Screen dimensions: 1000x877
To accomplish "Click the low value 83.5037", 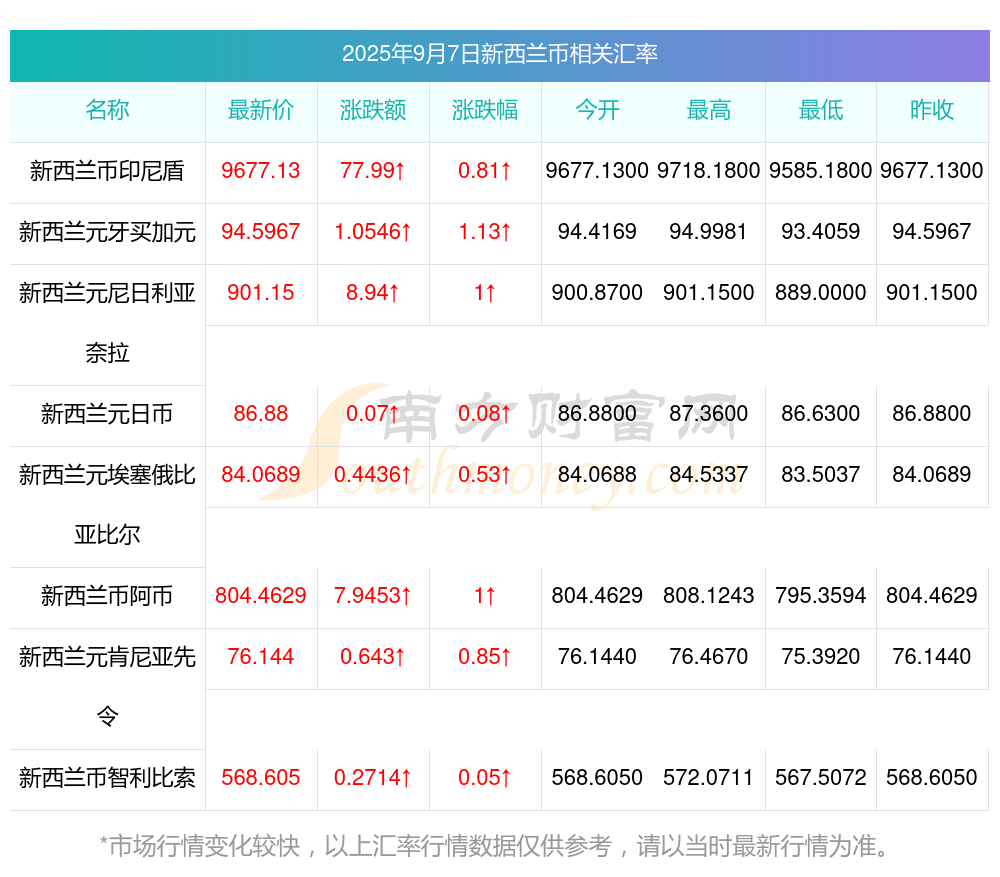I will click(821, 475).
